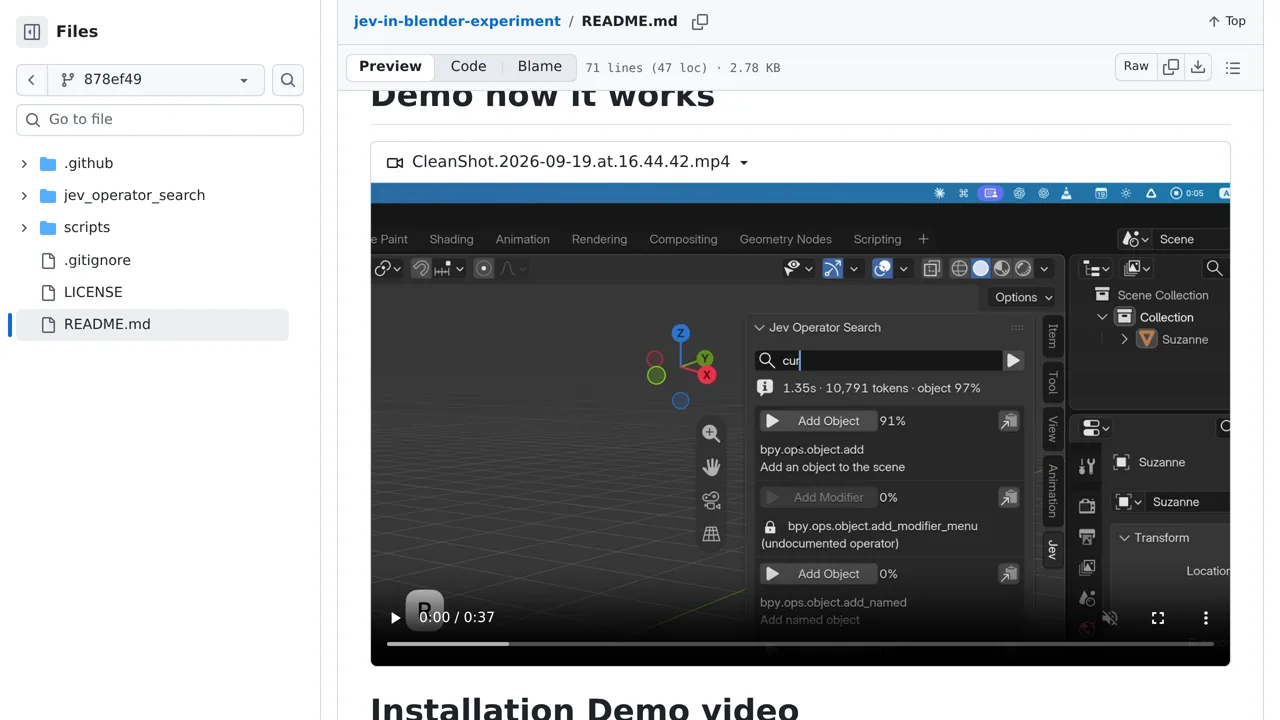This screenshot has height=720, width=1280.
Task: Open the 878ef49 branch selector
Action: 156,80
